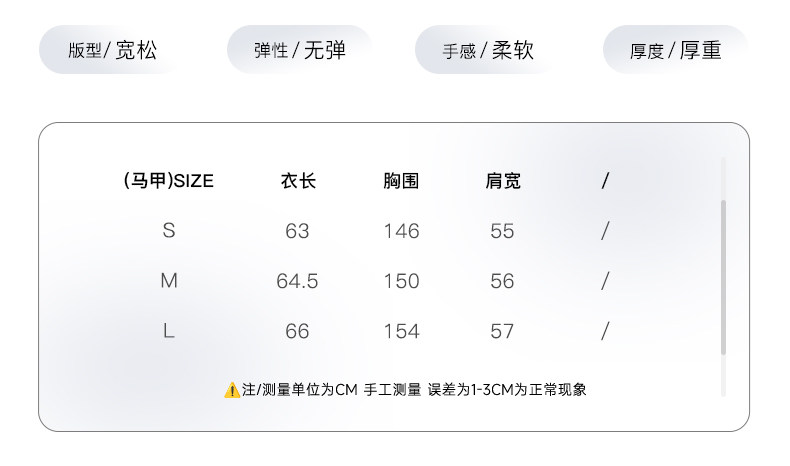This screenshot has width=790, height=466.
Task: Choose the S size row label
Action: coord(168,231)
